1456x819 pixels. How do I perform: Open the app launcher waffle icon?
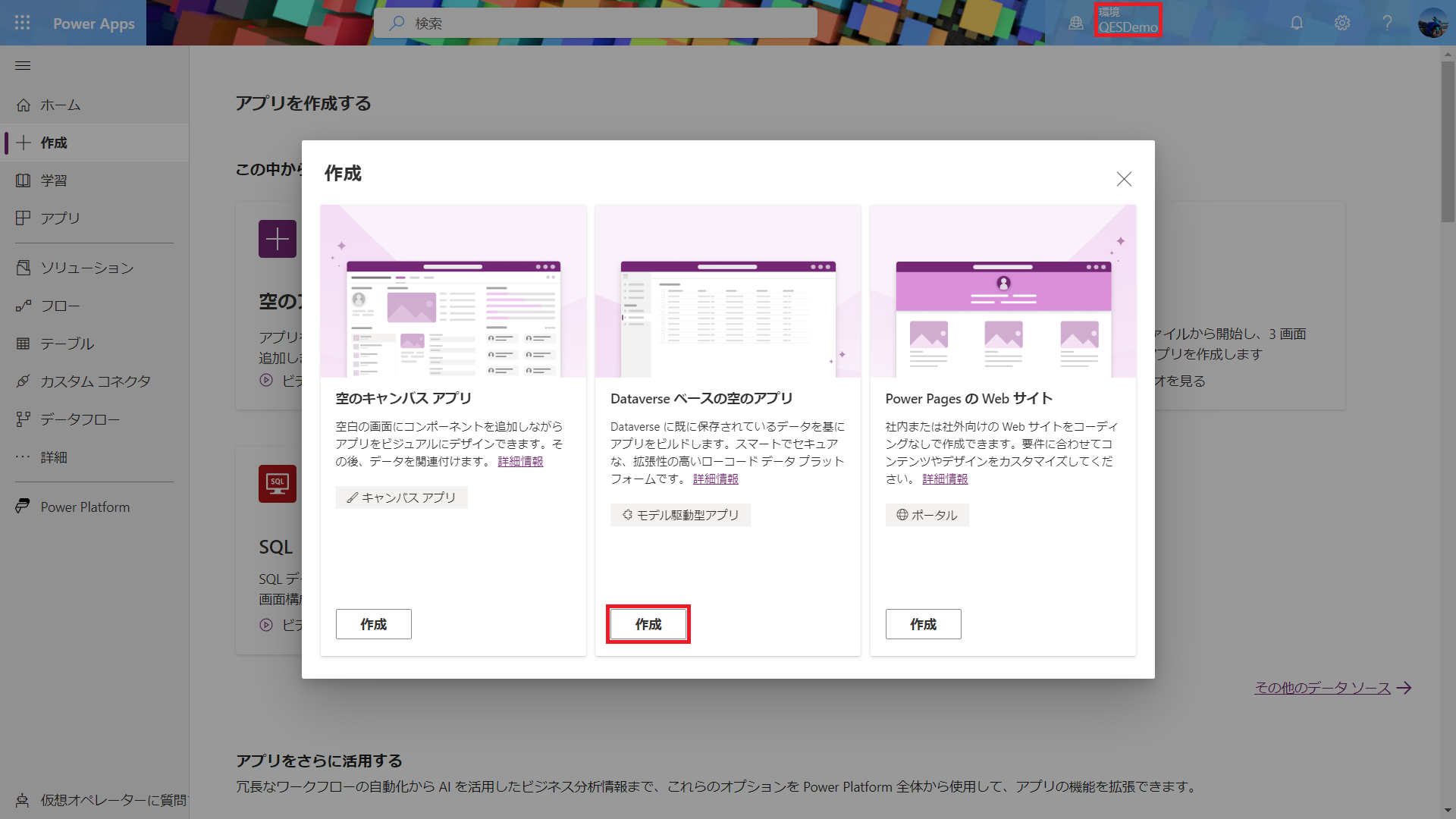click(23, 23)
